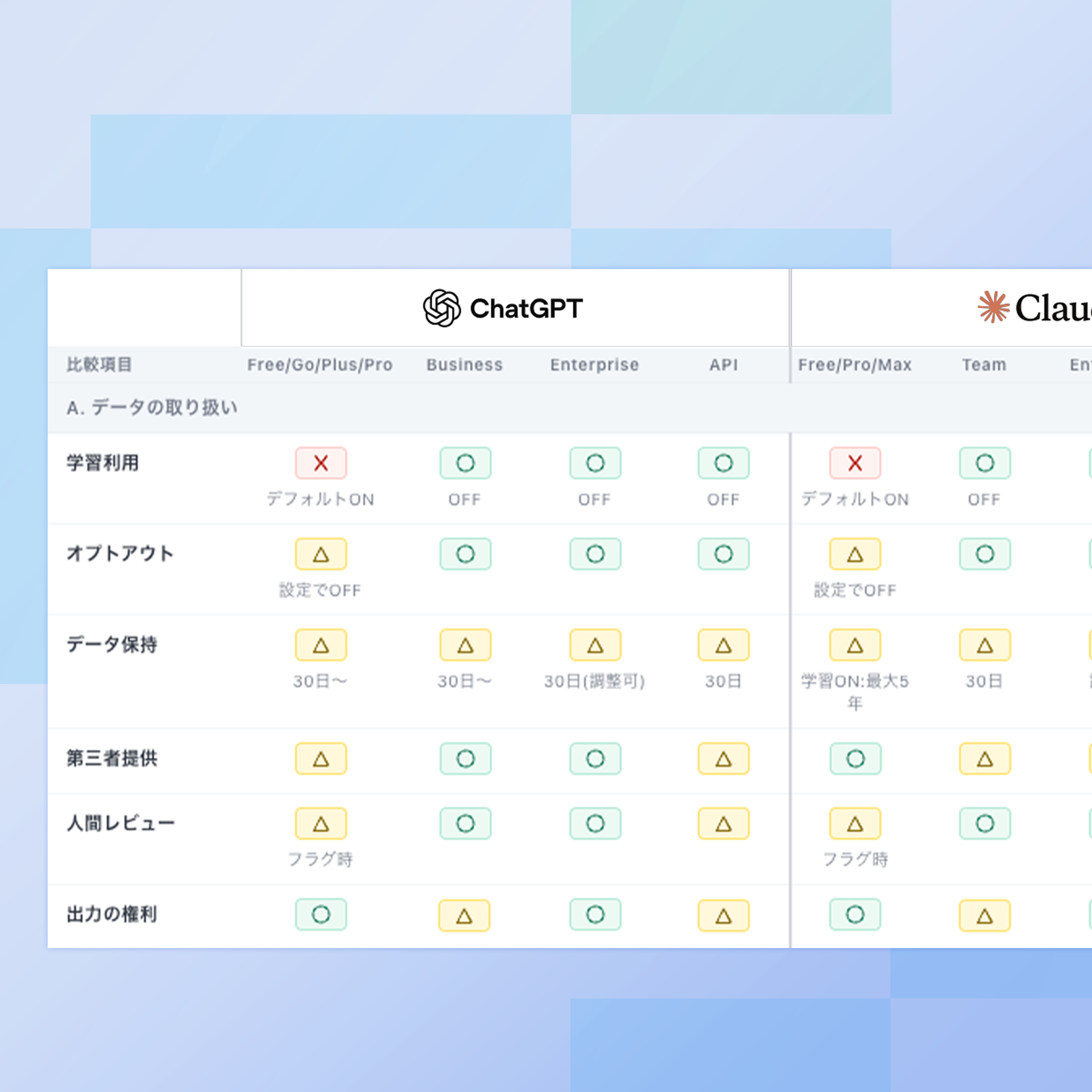Click the 学習ON:最大5年 retention note
The width and height of the screenshot is (1092, 1092).
point(855,692)
